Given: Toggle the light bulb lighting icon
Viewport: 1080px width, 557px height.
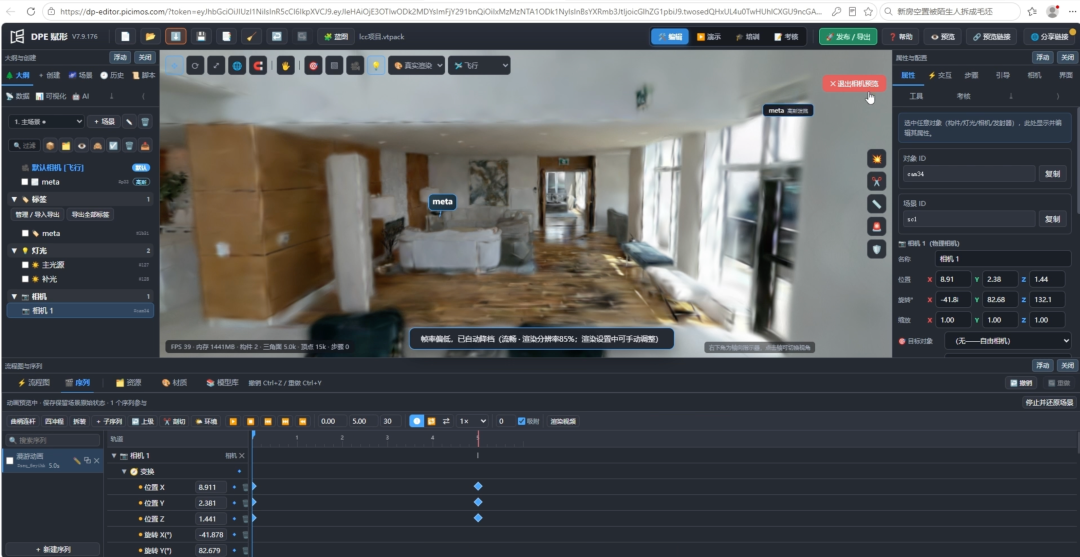Looking at the screenshot, I should (376, 65).
